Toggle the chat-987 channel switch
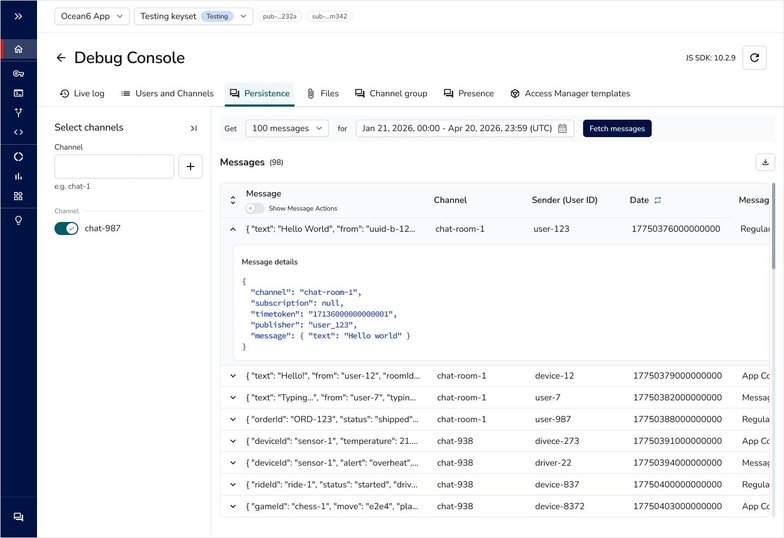The width and height of the screenshot is (784, 538). click(x=66, y=228)
